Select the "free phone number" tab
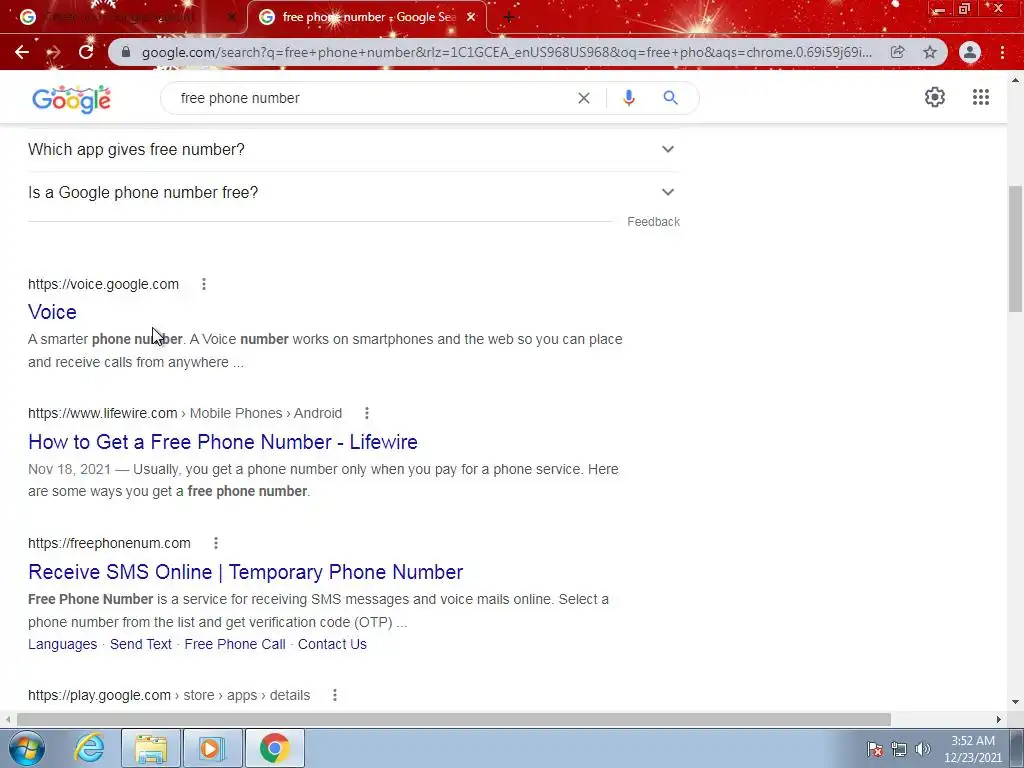 (x=366, y=18)
